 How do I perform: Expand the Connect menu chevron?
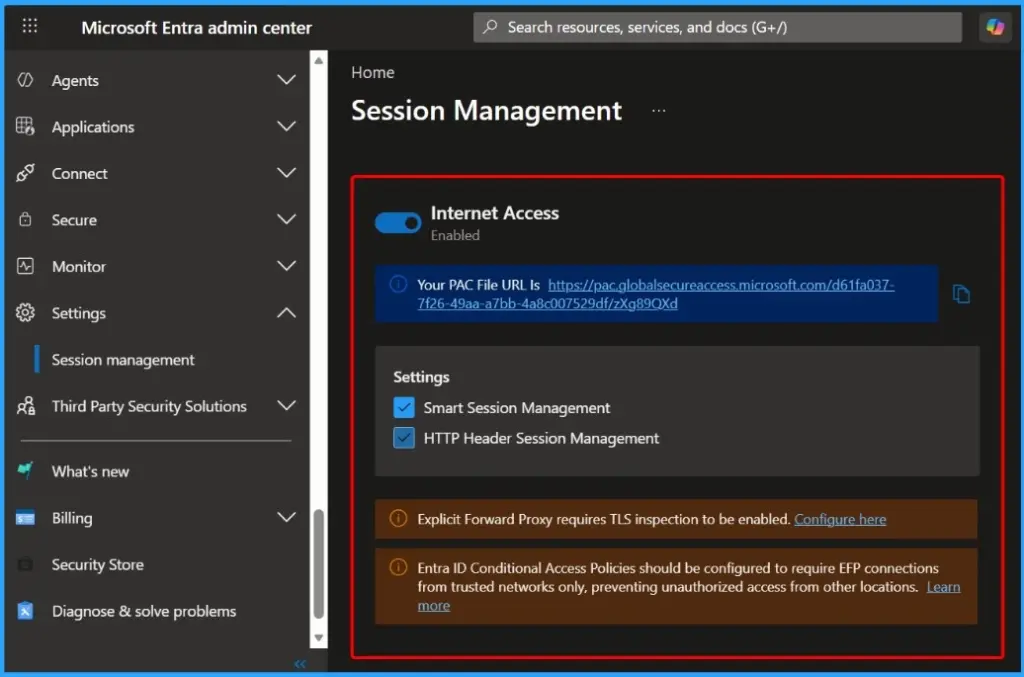pos(286,172)
